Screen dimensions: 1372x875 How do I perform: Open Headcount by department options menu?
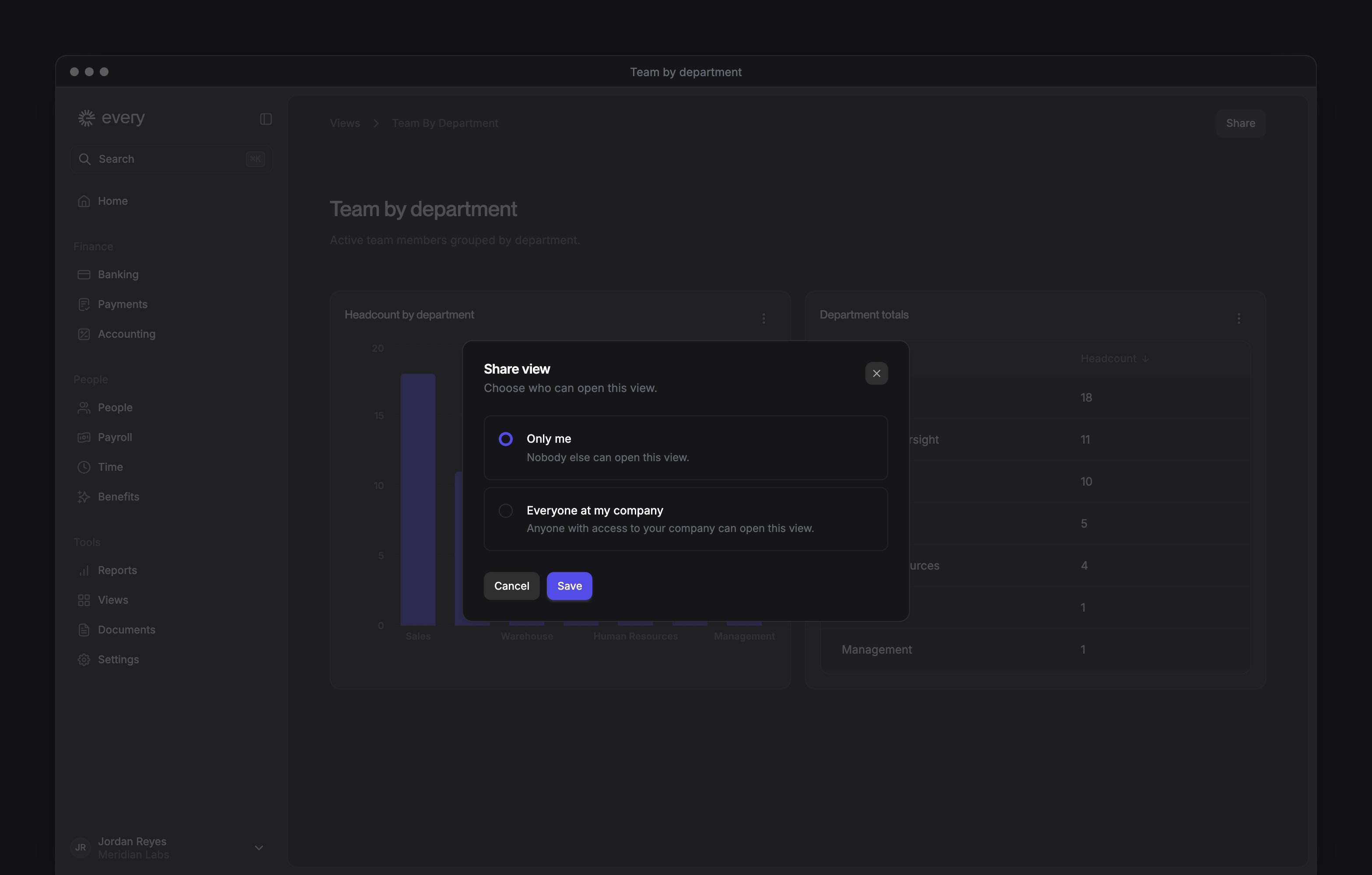point(763,318)
